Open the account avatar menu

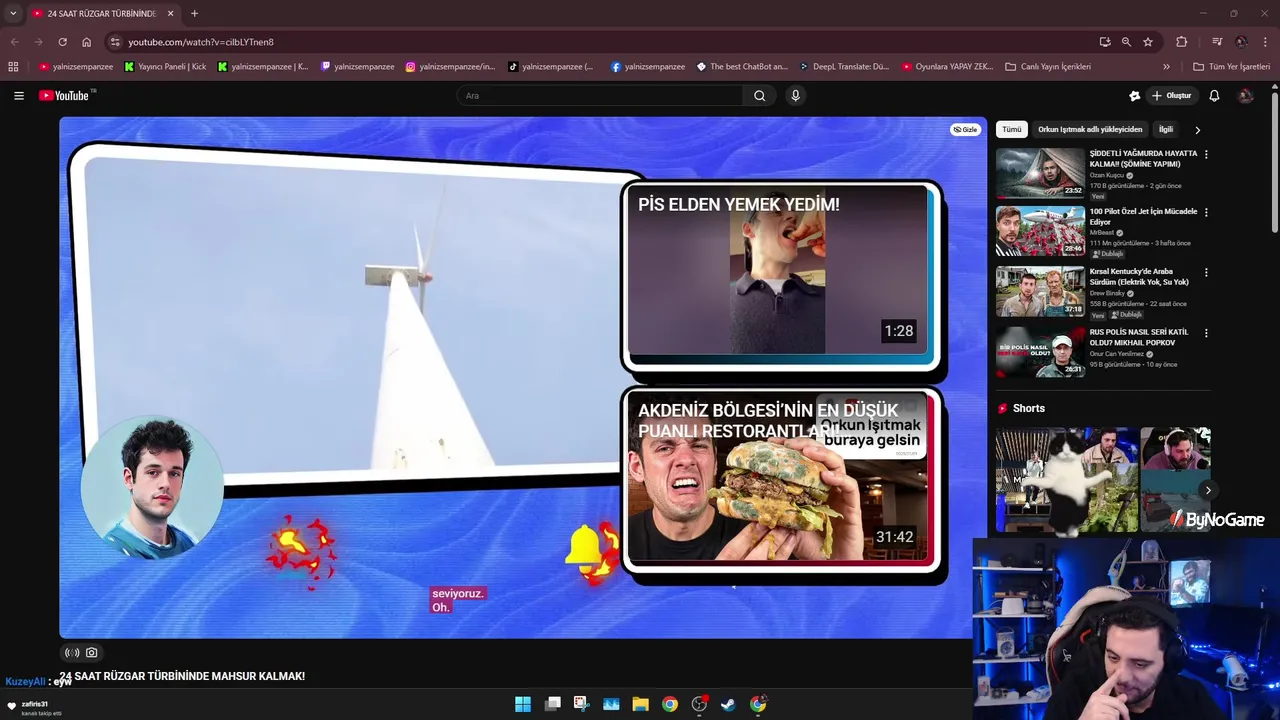pyautogui.click(x=1245, y=96)
